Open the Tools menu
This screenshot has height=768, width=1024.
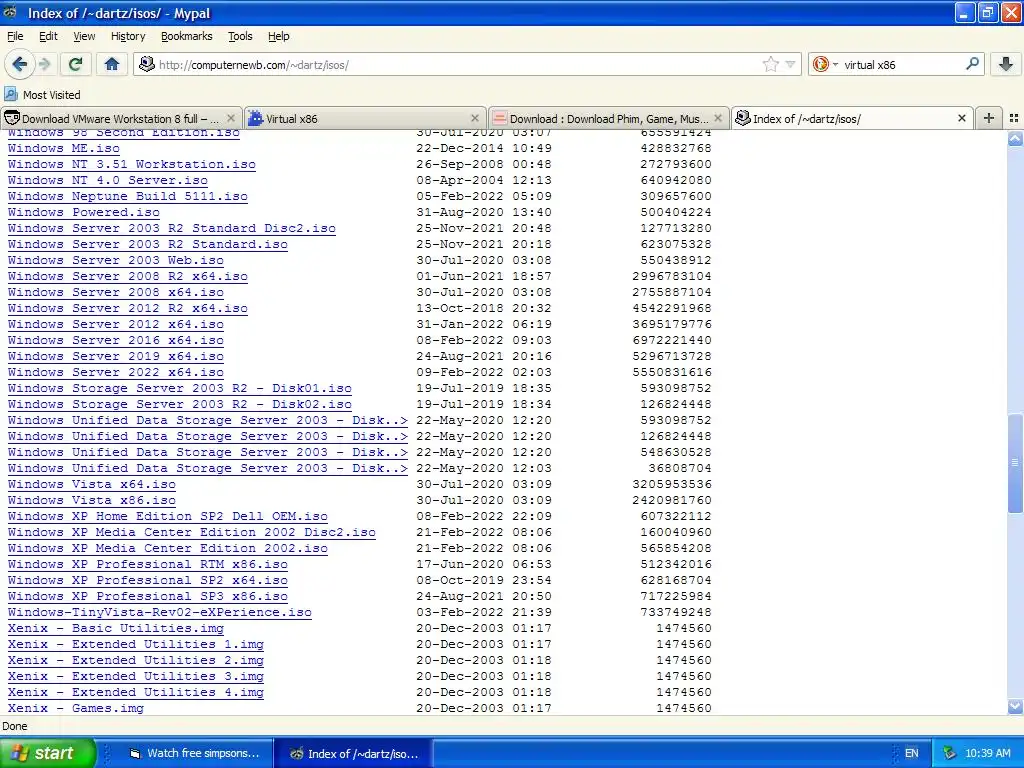[x=240, y=36]
